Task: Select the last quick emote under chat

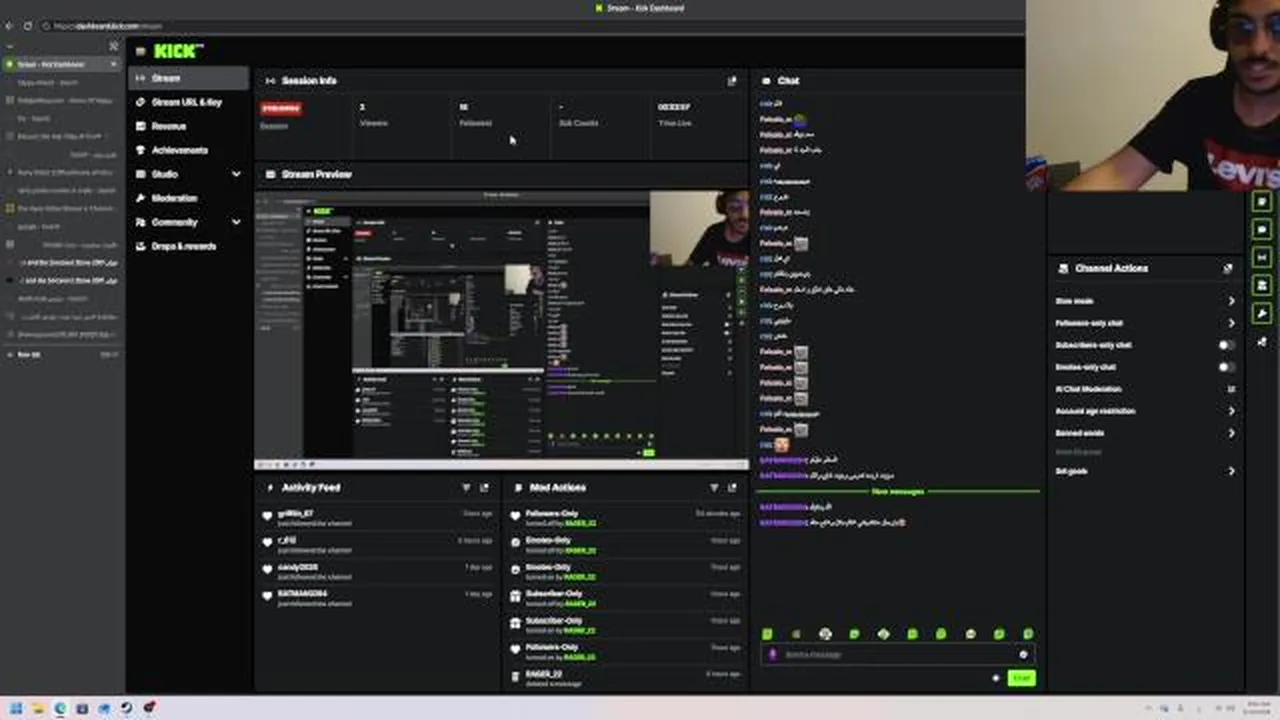Action: [1028, 634]
